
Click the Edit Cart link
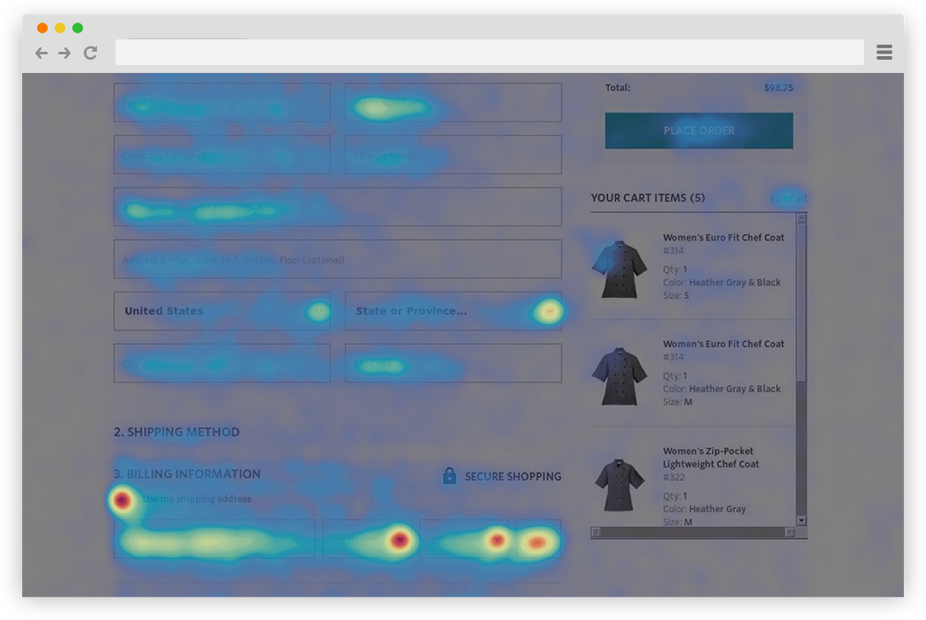click(788, 198)
